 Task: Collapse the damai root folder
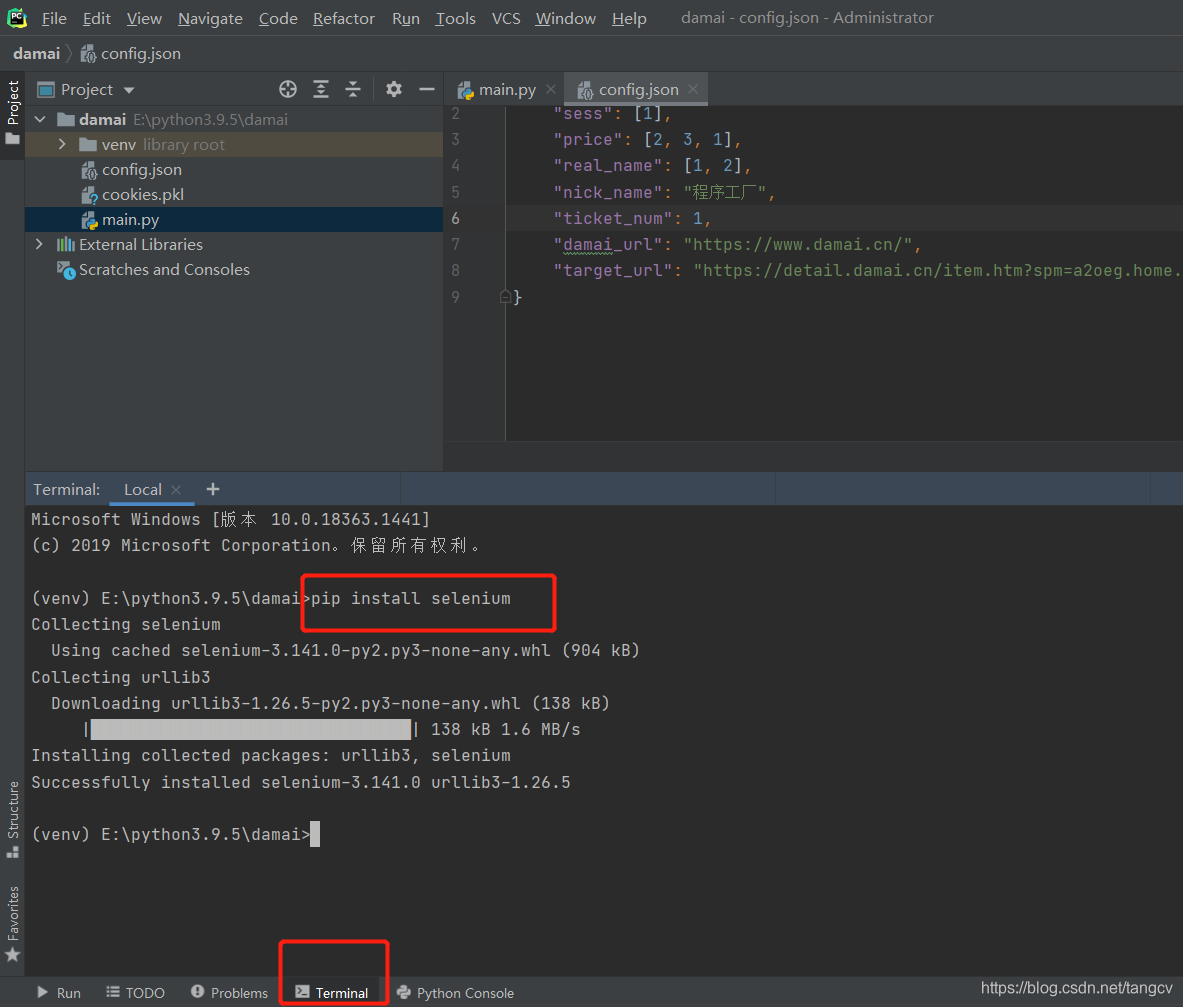[x=41, y=119]
